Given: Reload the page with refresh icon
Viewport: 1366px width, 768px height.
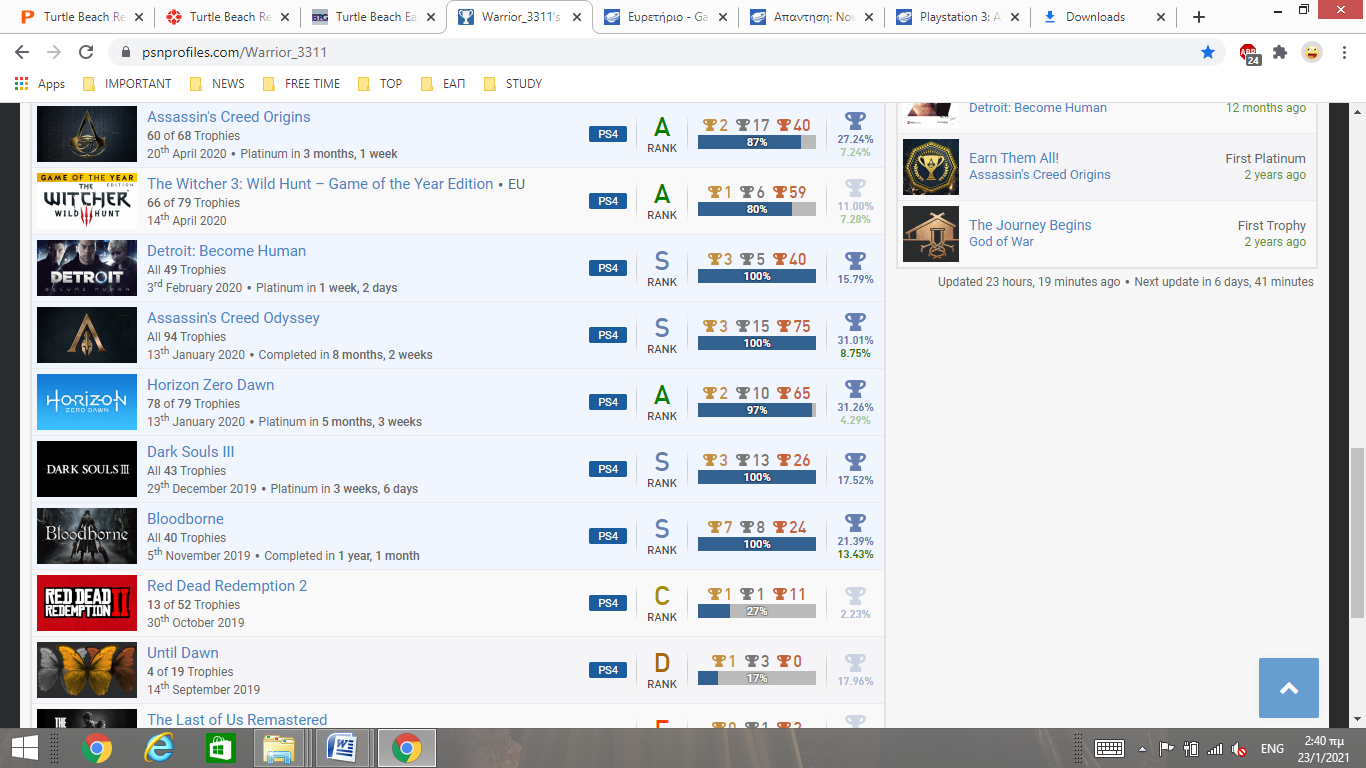Looking at the screenshot, I should (x=86, y=52).
